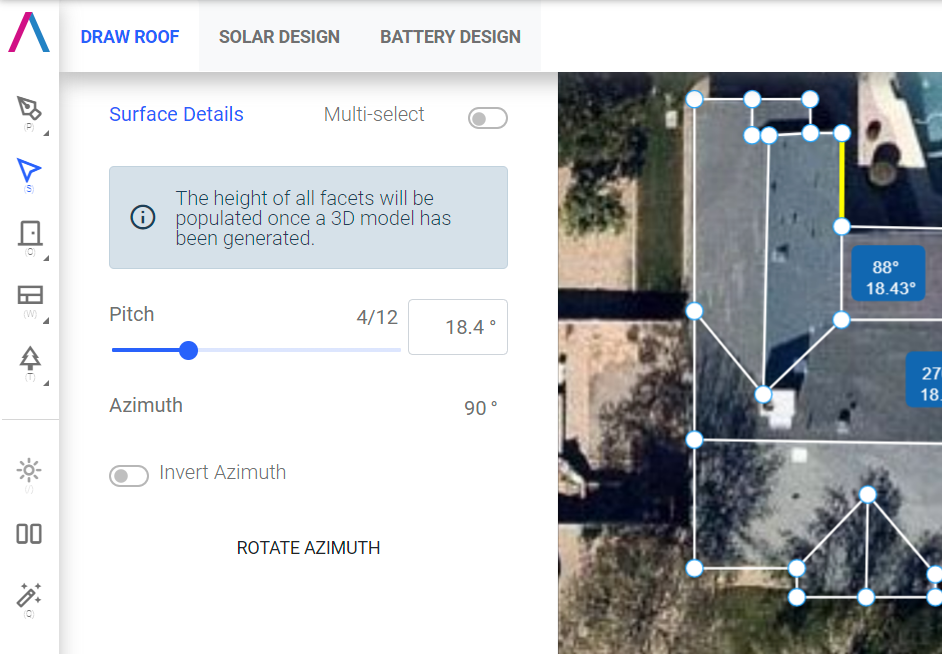Click the info icon in notice box
This screenshot has height=654, width=942.
(143, 217)
